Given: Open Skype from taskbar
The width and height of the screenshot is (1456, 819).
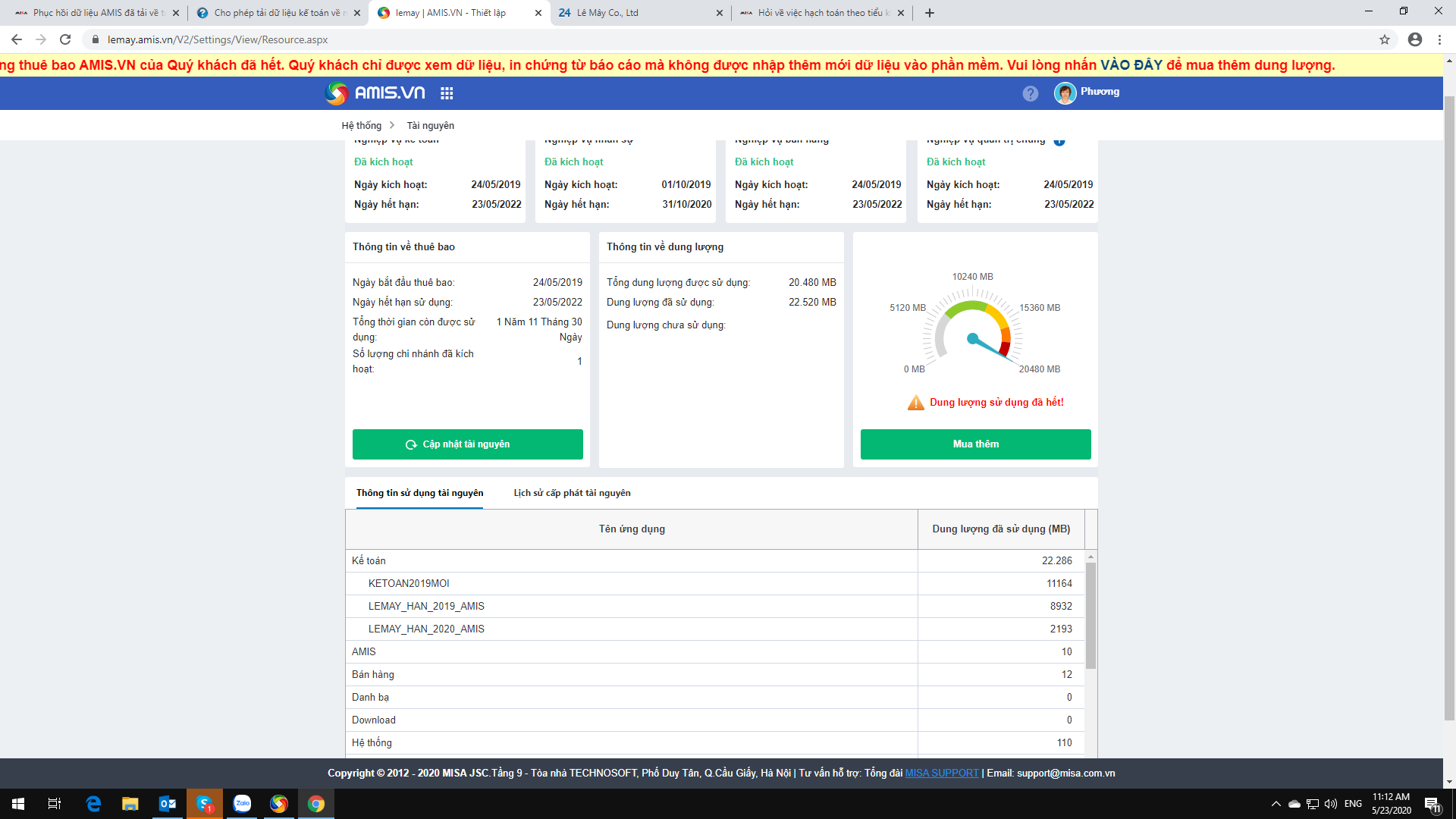Looking at the screenshot, I should point(205,804).
